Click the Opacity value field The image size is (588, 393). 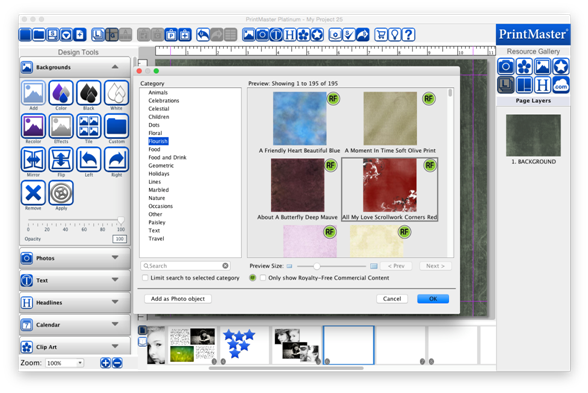click(x=119, y=239)
